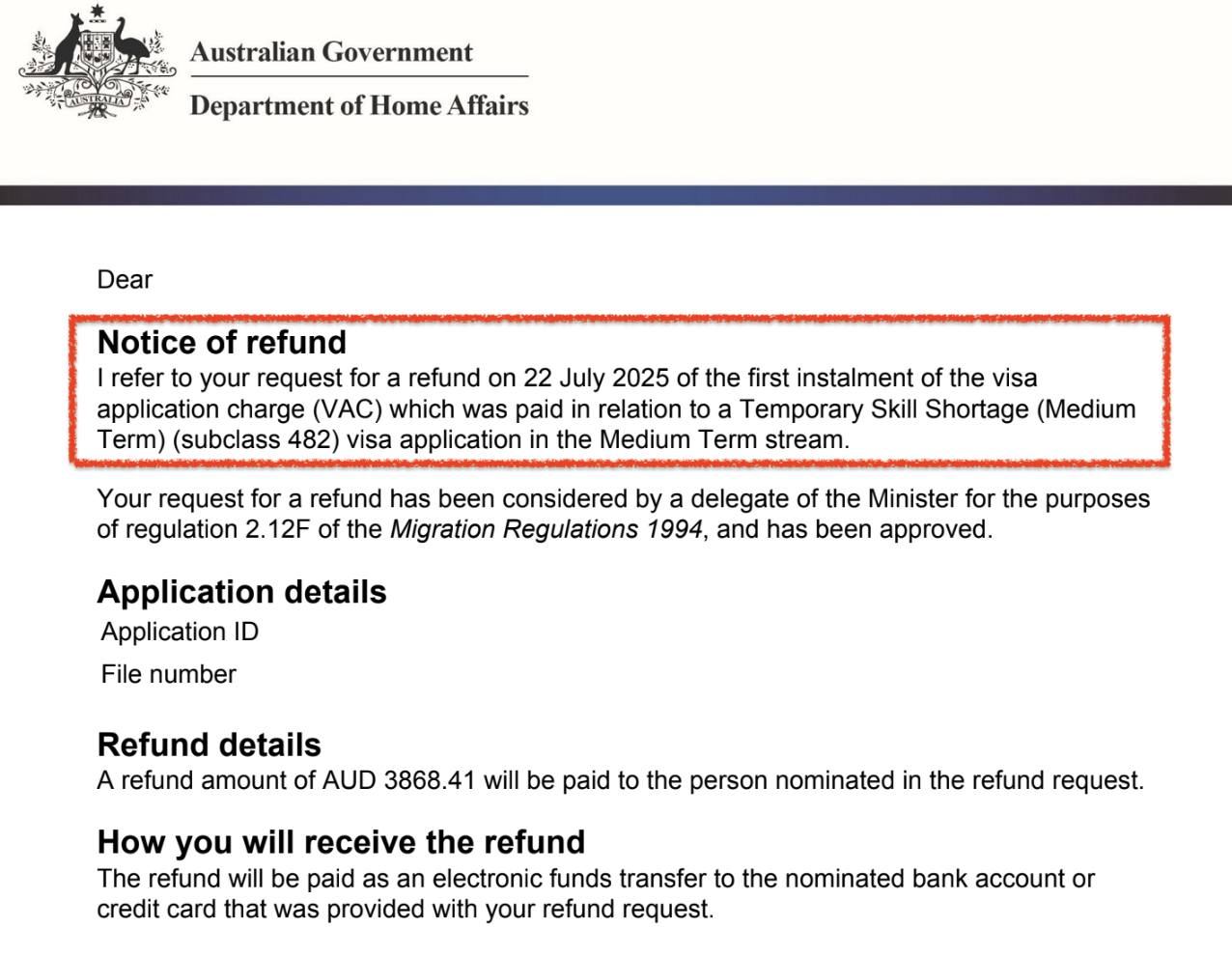Click the italic "Migration Regulations 1994" text
This screenshot has width=1232, height=956.
(x=546, y=529)
